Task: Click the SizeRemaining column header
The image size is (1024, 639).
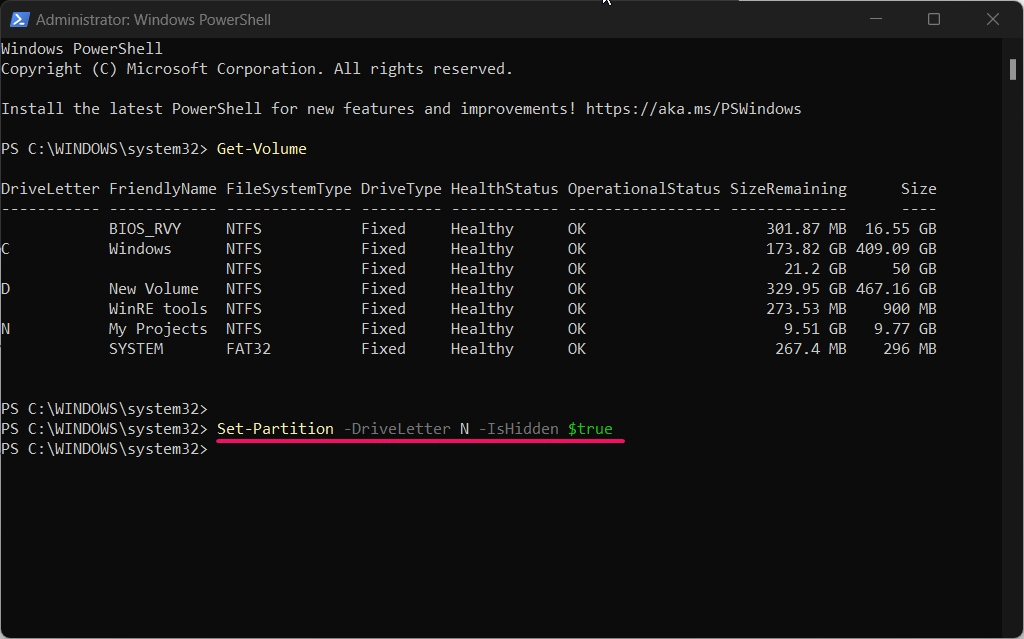Action: tap(788, 189)
